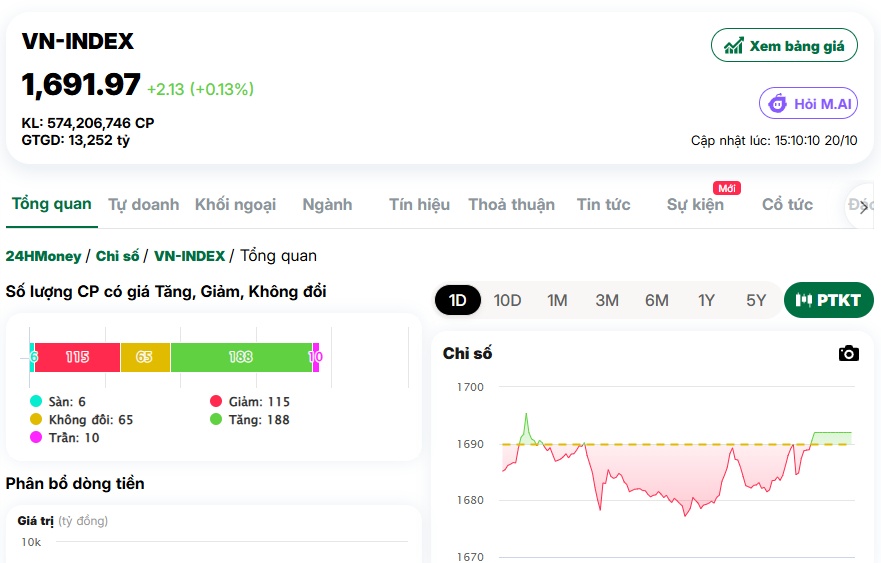Open the Chỉ số breadcrumb link
Viewport: 881px width, 563px height.
117,256
